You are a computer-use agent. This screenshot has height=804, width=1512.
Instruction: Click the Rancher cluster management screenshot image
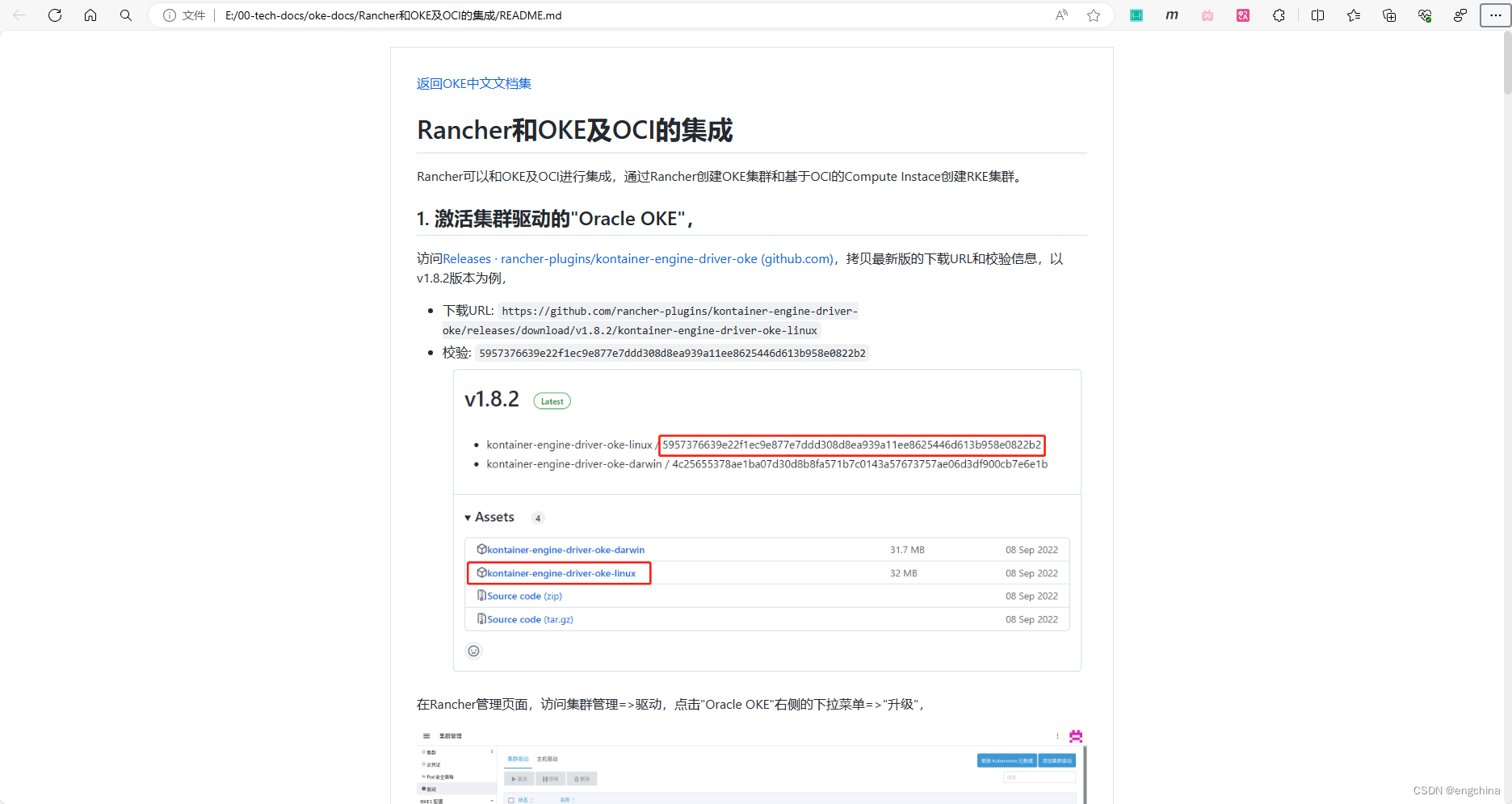pos(752,764)
